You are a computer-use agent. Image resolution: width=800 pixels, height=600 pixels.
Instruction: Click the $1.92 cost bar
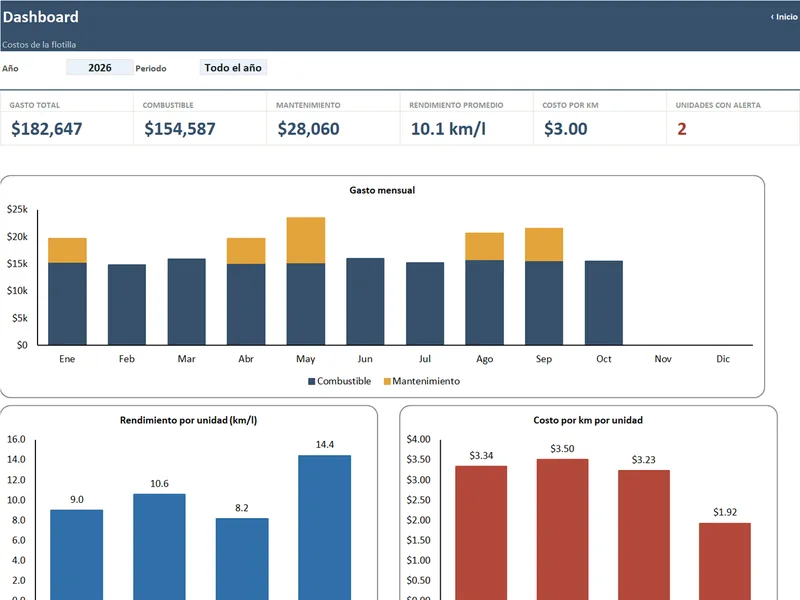point(725,561)
